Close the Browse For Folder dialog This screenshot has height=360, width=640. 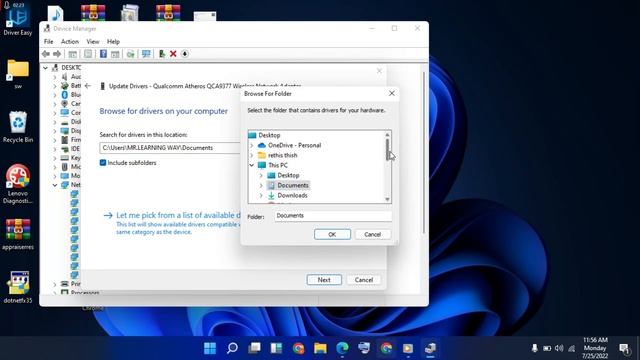(392, 93)
